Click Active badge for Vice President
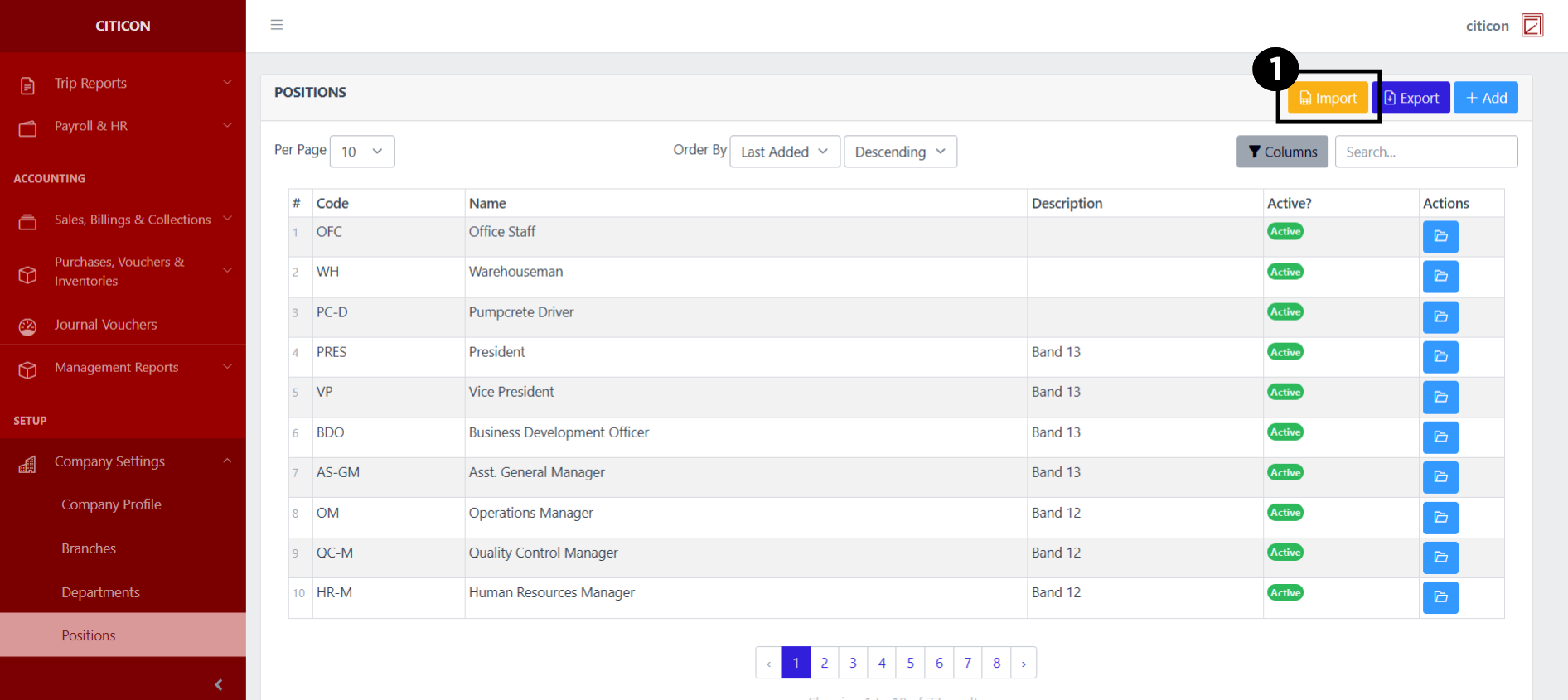This screenshot has width=1568, height=700. 1285,392
